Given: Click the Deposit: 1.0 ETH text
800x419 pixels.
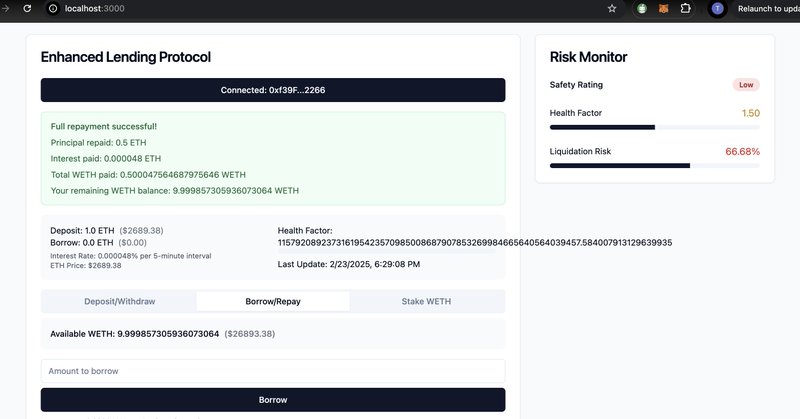Looking at the screenshot, I should 82,231.
